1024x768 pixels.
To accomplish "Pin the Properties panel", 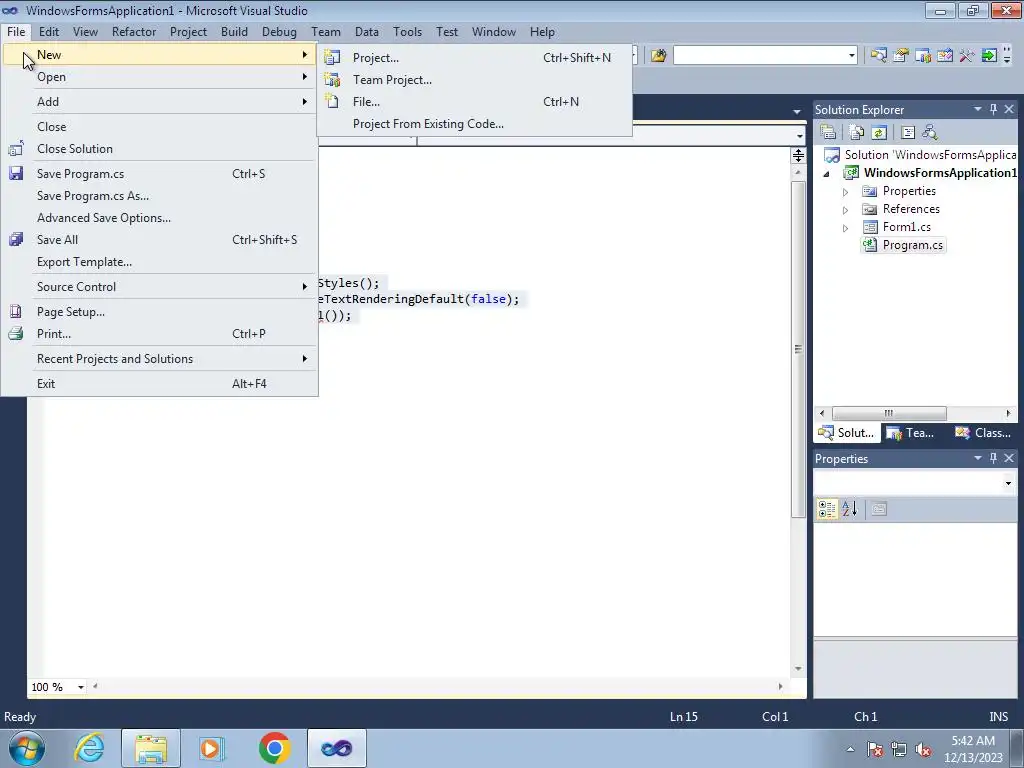I will 993,458.
